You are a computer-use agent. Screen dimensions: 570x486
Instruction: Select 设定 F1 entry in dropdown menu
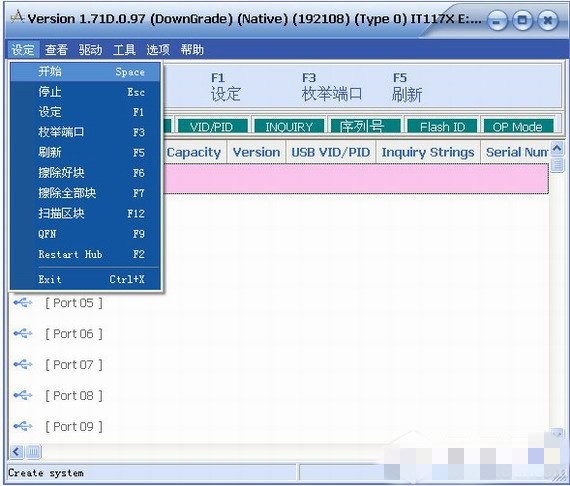click(x=85, y=112)
